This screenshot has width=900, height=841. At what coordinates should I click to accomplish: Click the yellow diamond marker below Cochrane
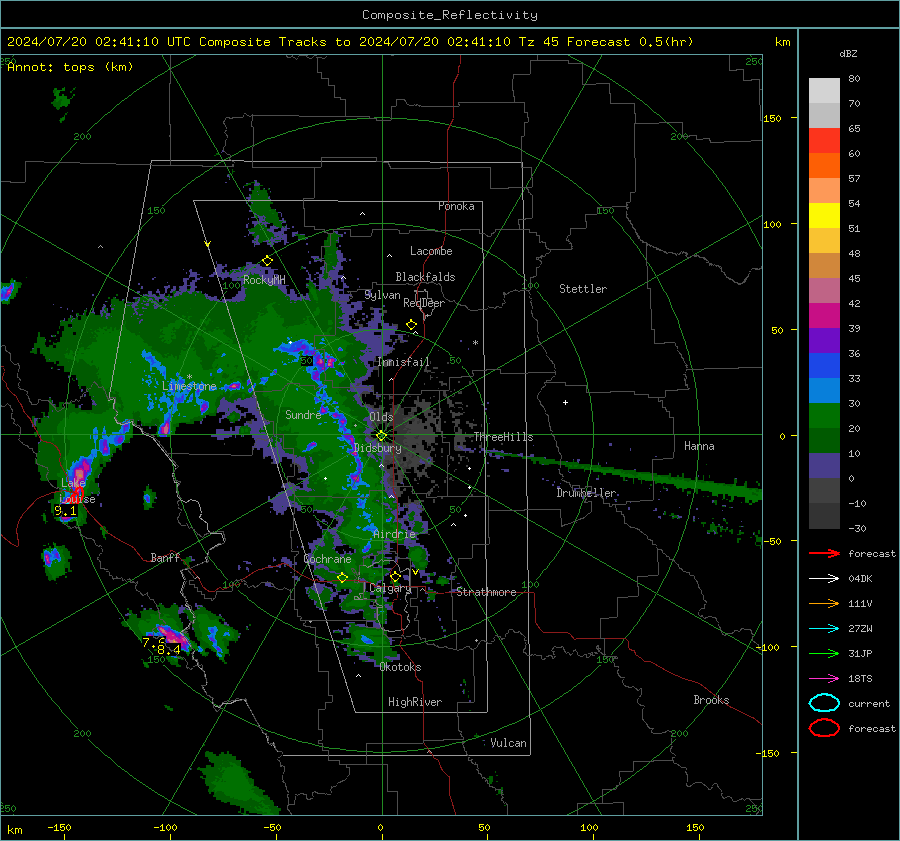343,578
